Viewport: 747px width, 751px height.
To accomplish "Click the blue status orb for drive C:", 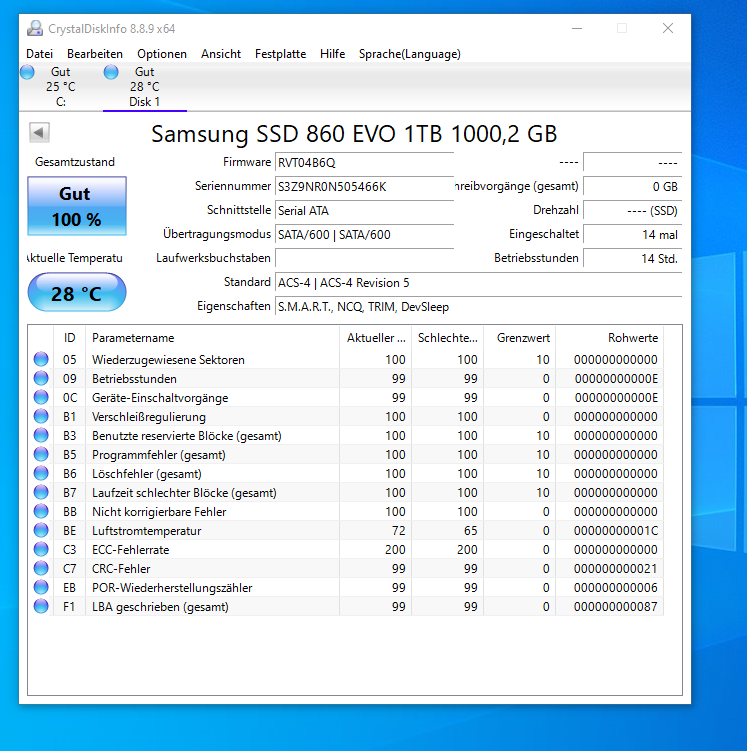I will (x=27, y=72).
